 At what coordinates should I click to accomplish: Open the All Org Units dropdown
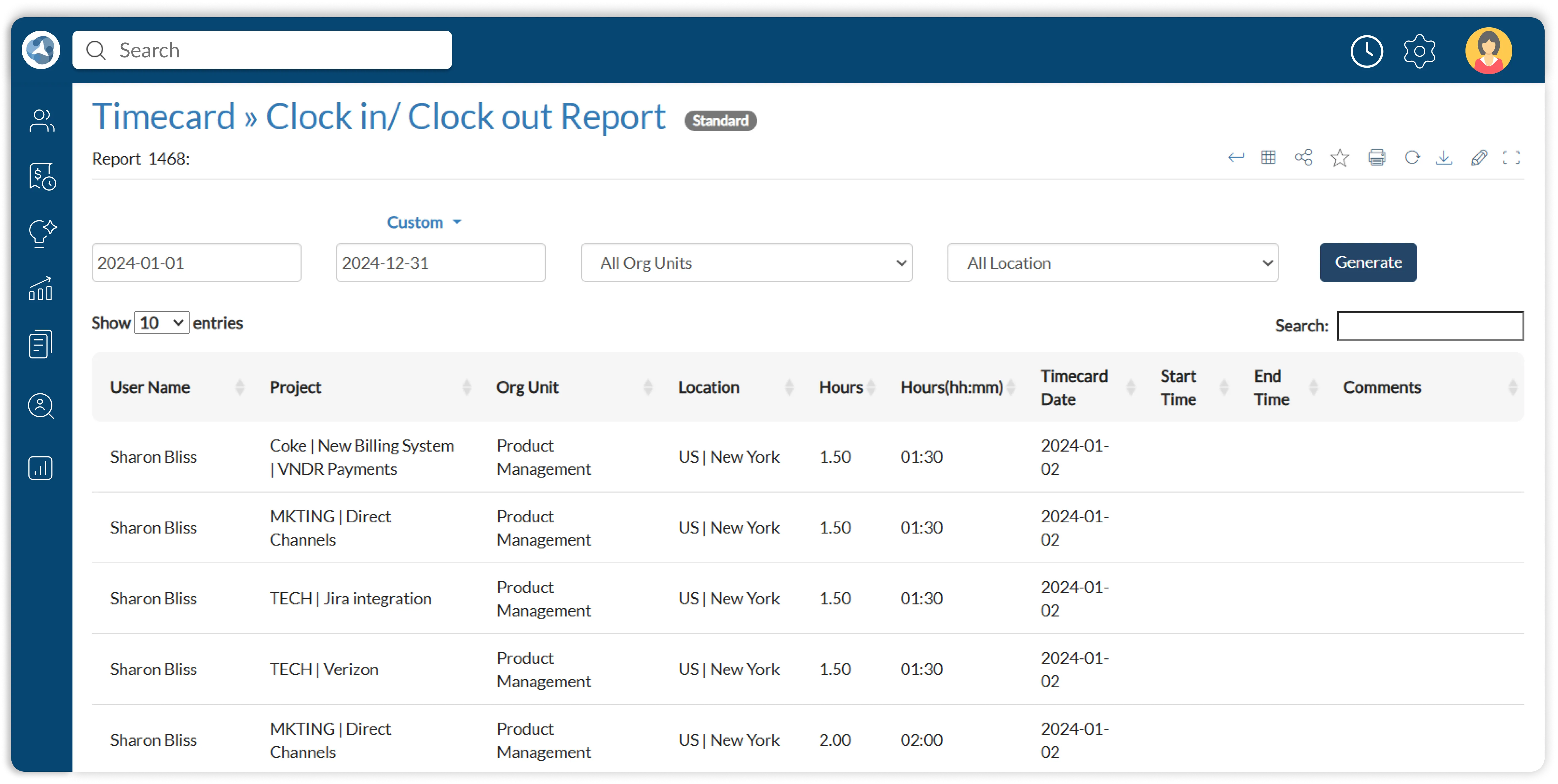click(x=746, y=262)
